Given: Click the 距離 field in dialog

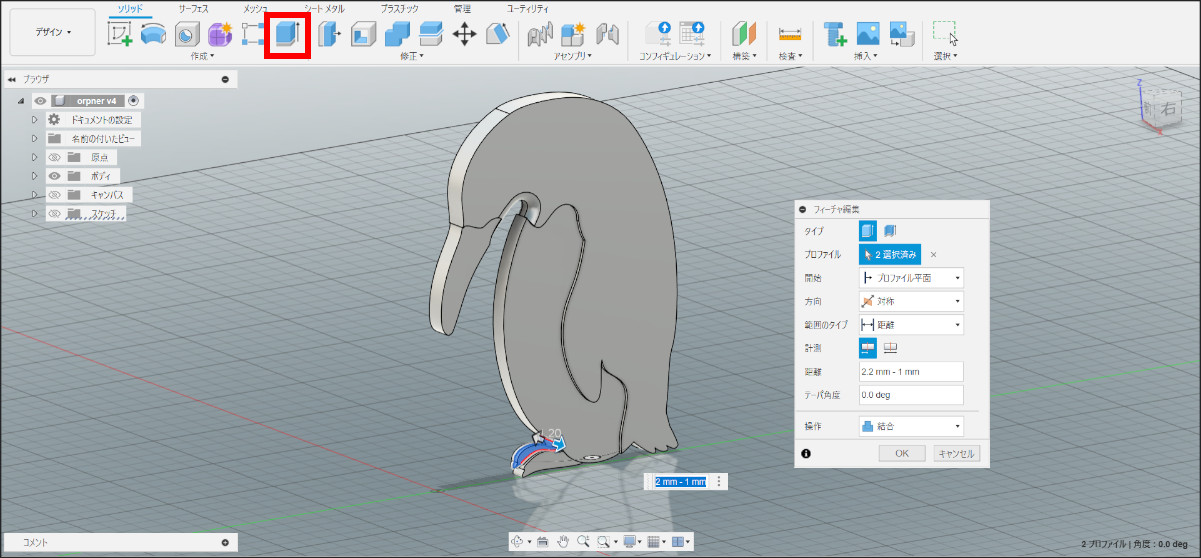Looking at the screenshot, I should [x=911, y=372].
